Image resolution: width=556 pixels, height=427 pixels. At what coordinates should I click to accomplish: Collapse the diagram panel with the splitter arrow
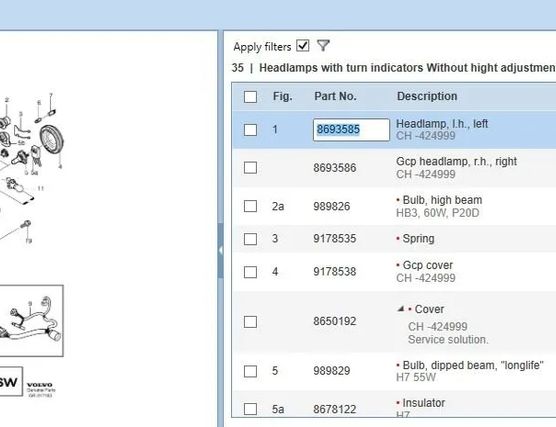coord(221,250)
